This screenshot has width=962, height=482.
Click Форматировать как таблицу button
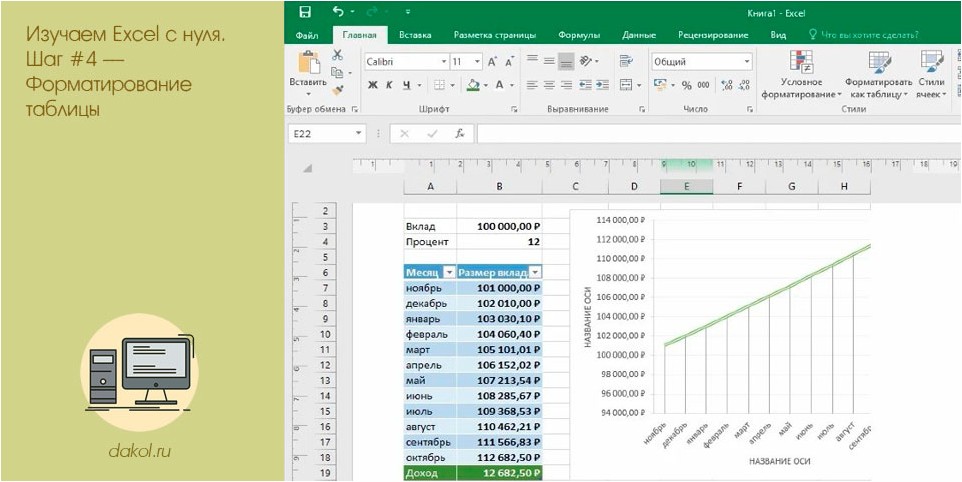click(x=879, y=74)
